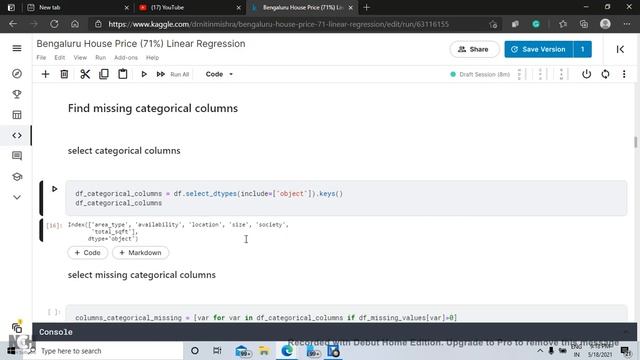Screen dimensions: 640x360
Task: Open browser favorites star icon
Action: coord(563,24)
